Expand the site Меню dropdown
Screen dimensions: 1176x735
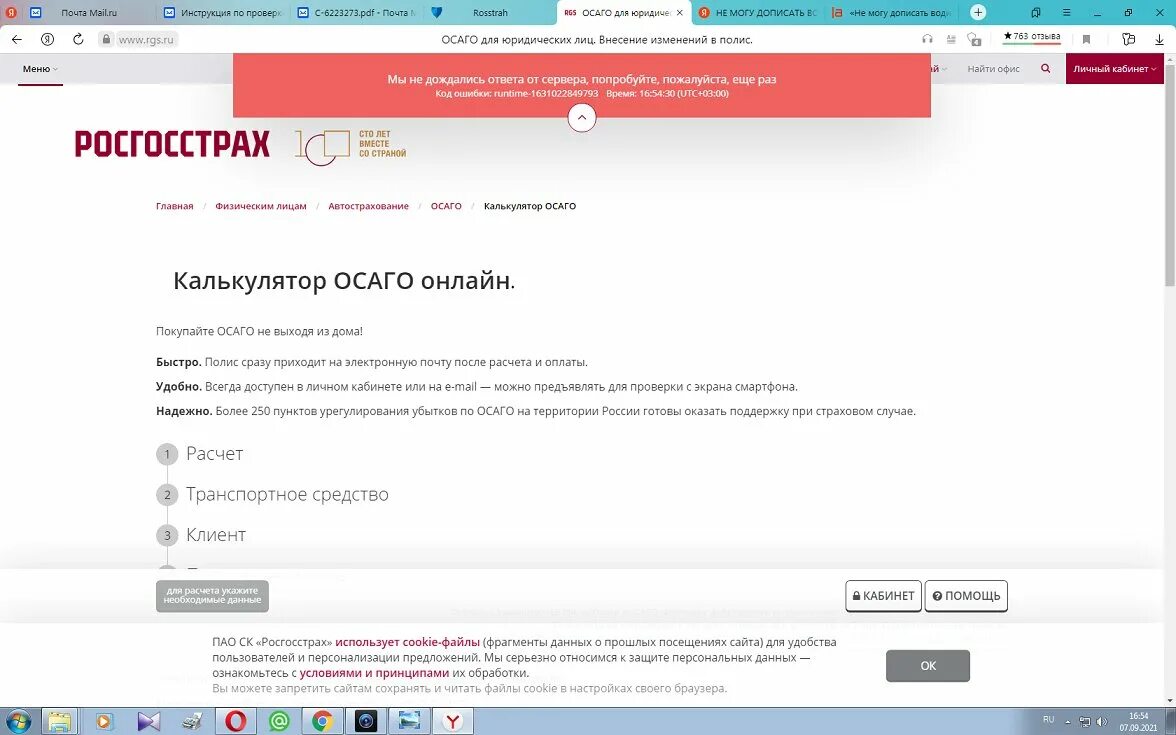coord(40,69)
